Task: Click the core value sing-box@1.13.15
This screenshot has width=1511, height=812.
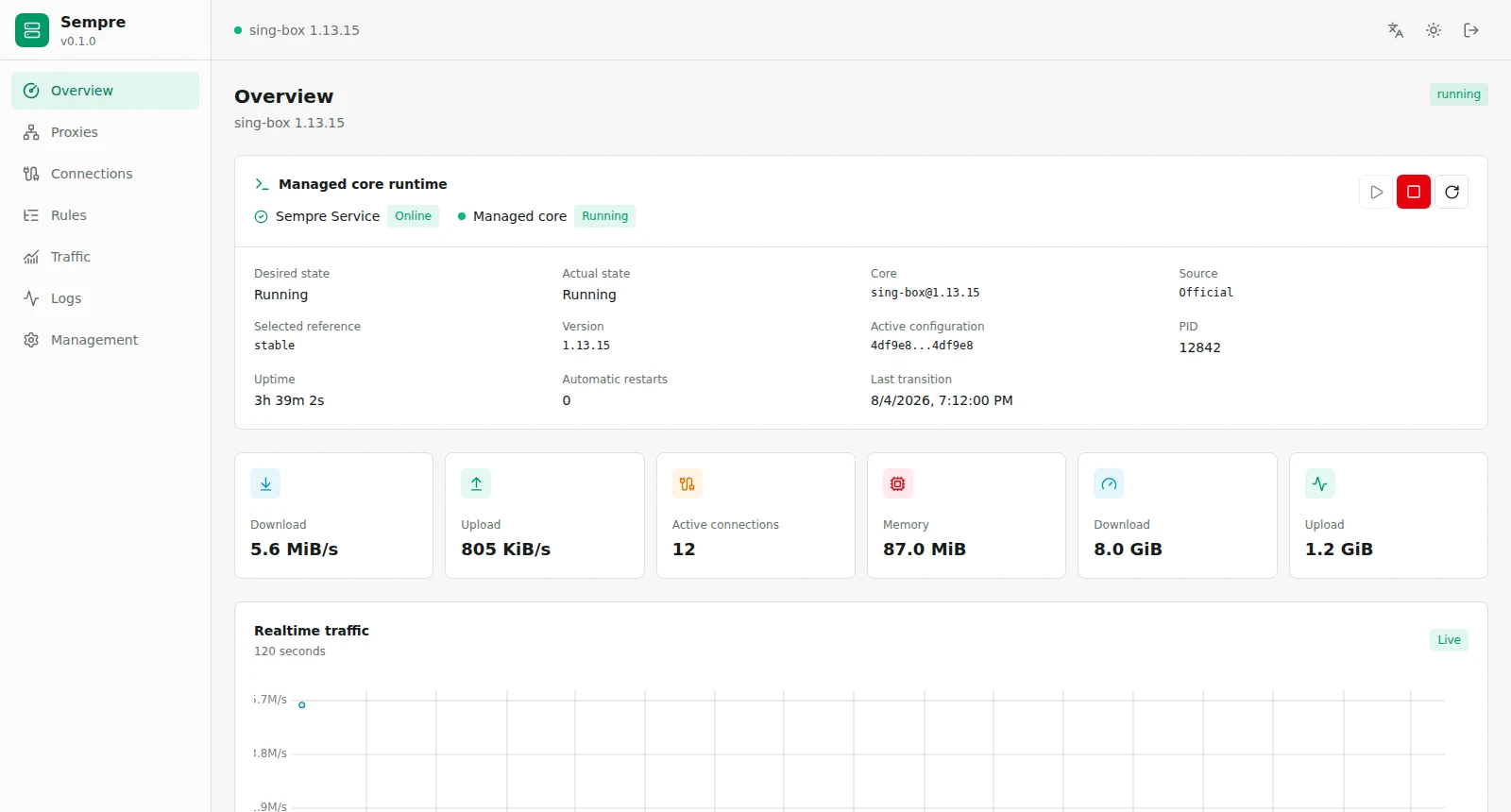Action: [x=925, y=293]
